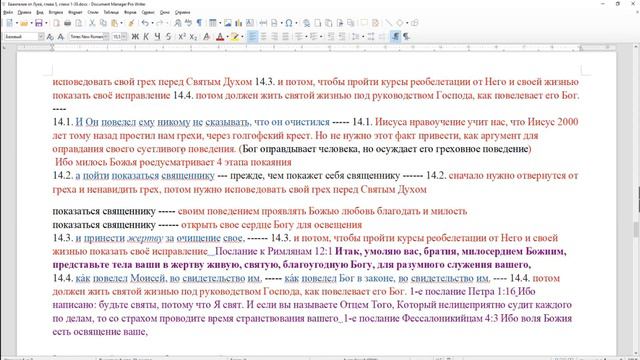Image resolution: width=640 pixels, height=360 pixels.
Task: Toggle strikethrough formatting
Action: tap(168, 37)
